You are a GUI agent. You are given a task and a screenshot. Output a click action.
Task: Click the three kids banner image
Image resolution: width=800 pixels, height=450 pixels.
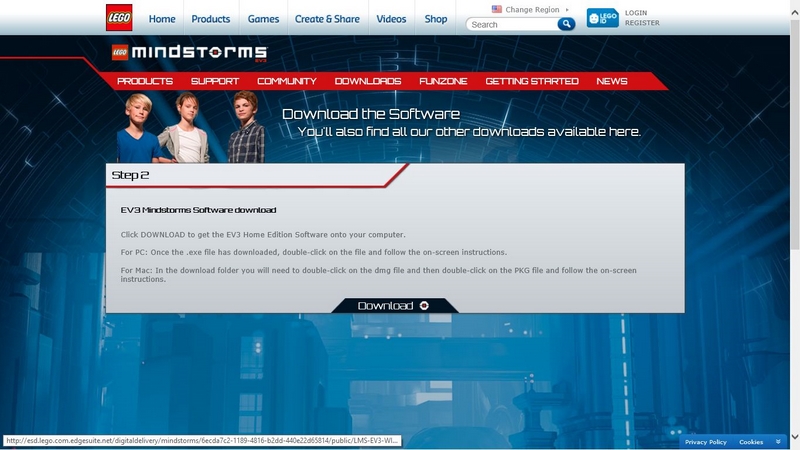click(x=191, y=127)
